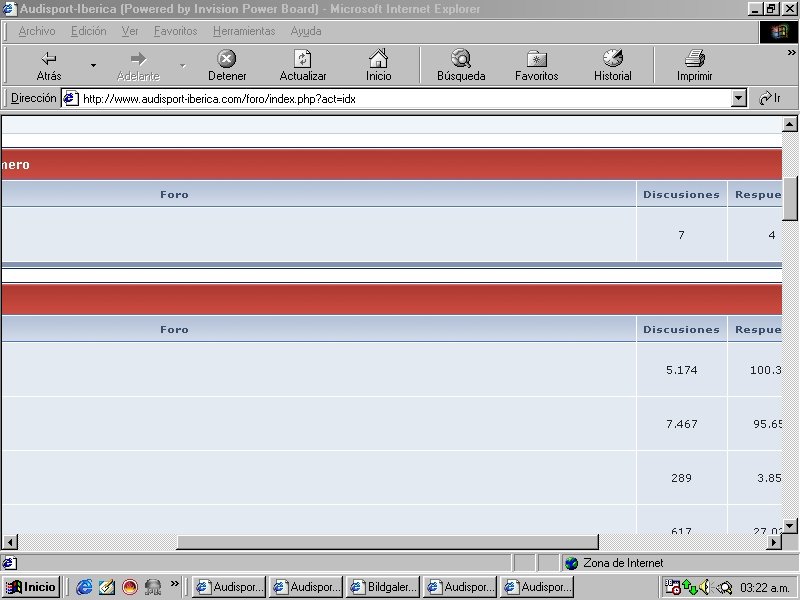
Task: Click the replies count 4
Action: 771,235
